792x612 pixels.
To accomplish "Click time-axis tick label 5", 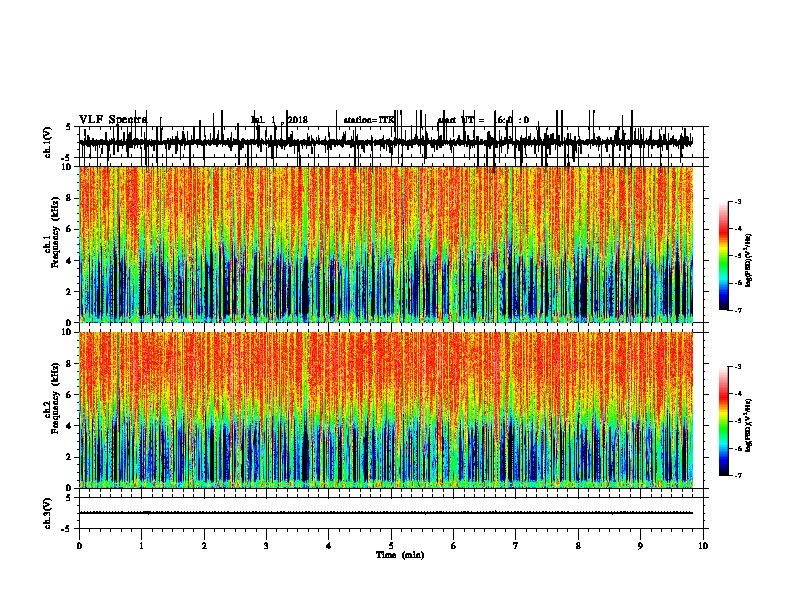I will coord(391,546).
